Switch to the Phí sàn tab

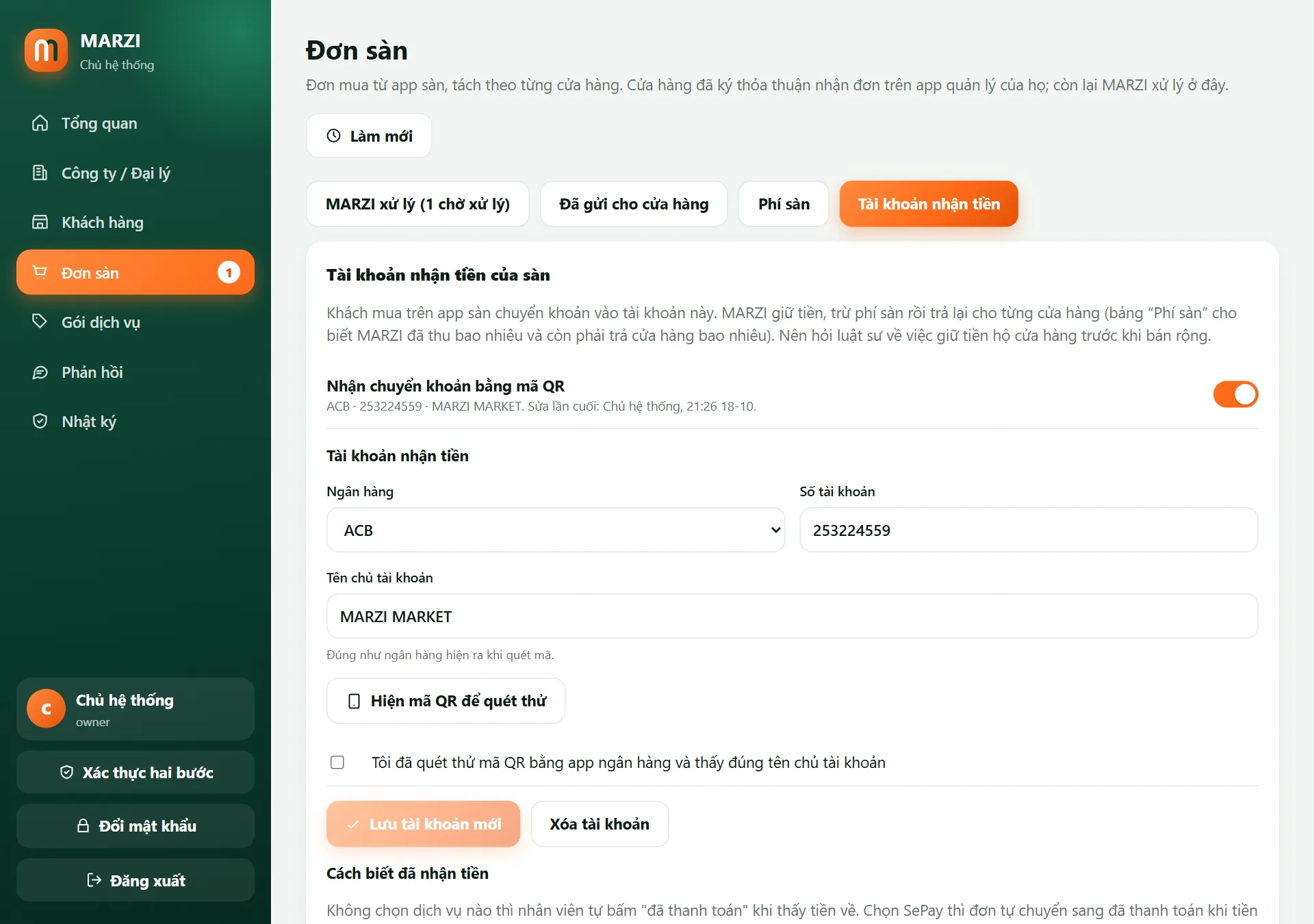[784, 204]
